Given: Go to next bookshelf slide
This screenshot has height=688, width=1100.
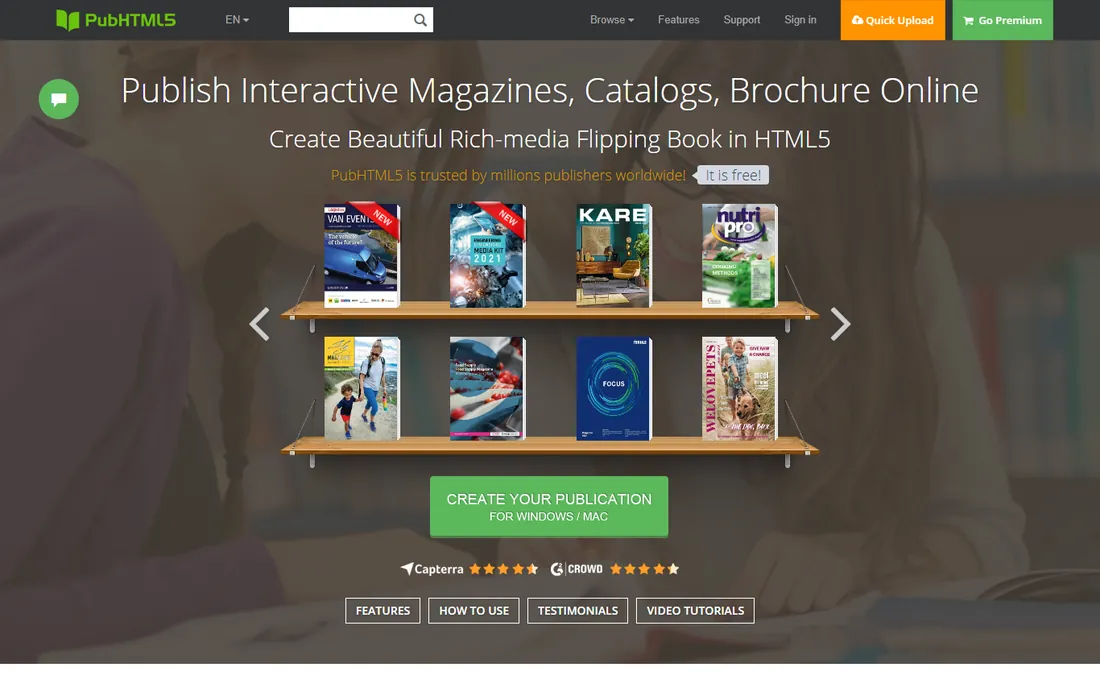Looking at the screenshot, I should (x=840, y=324).
